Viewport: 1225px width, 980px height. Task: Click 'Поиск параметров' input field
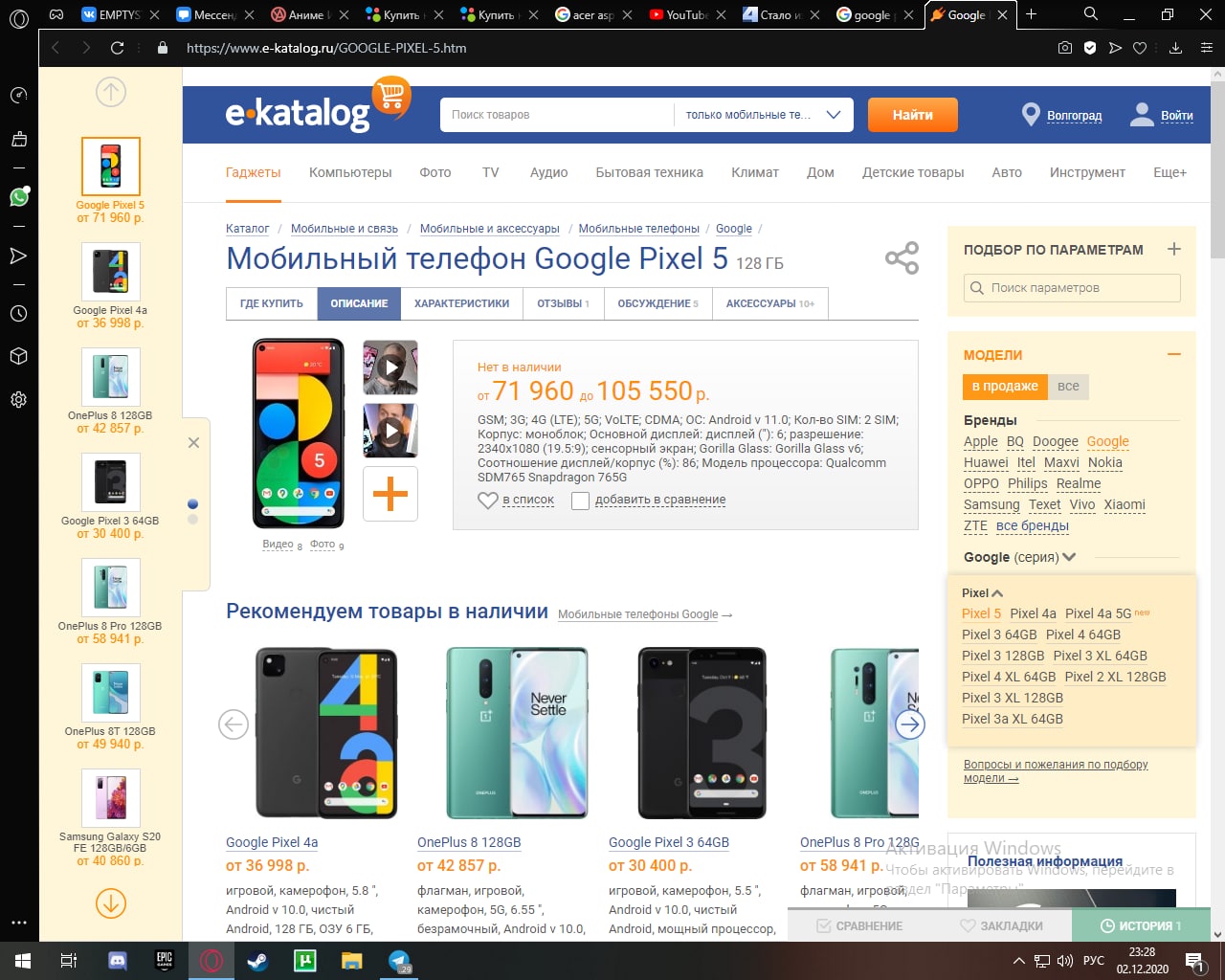pos(1072,288)
